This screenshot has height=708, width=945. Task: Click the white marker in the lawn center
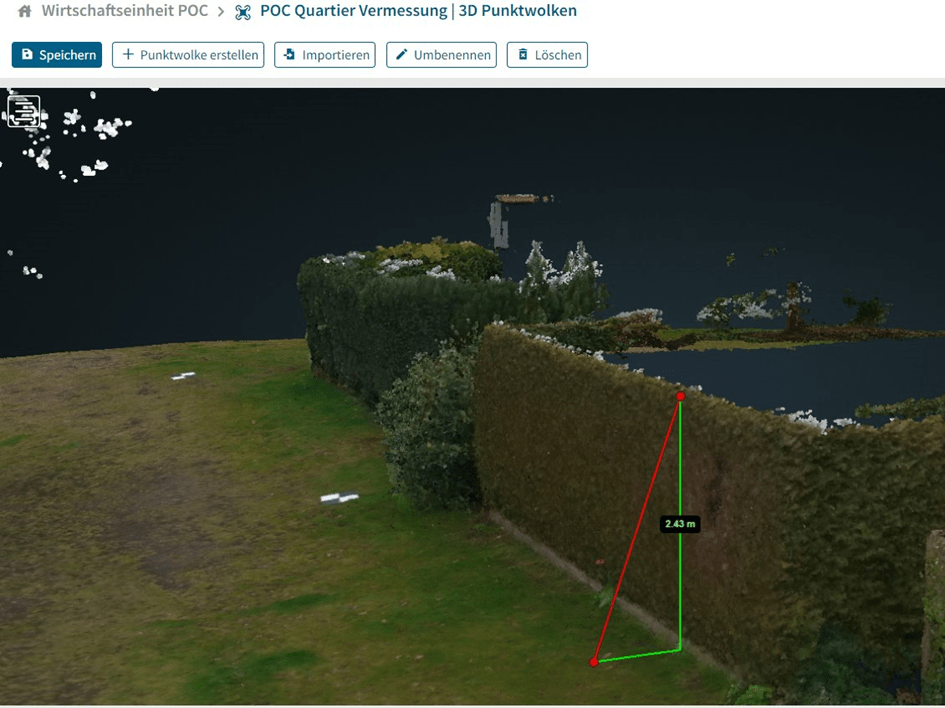(x=339, y=497)
